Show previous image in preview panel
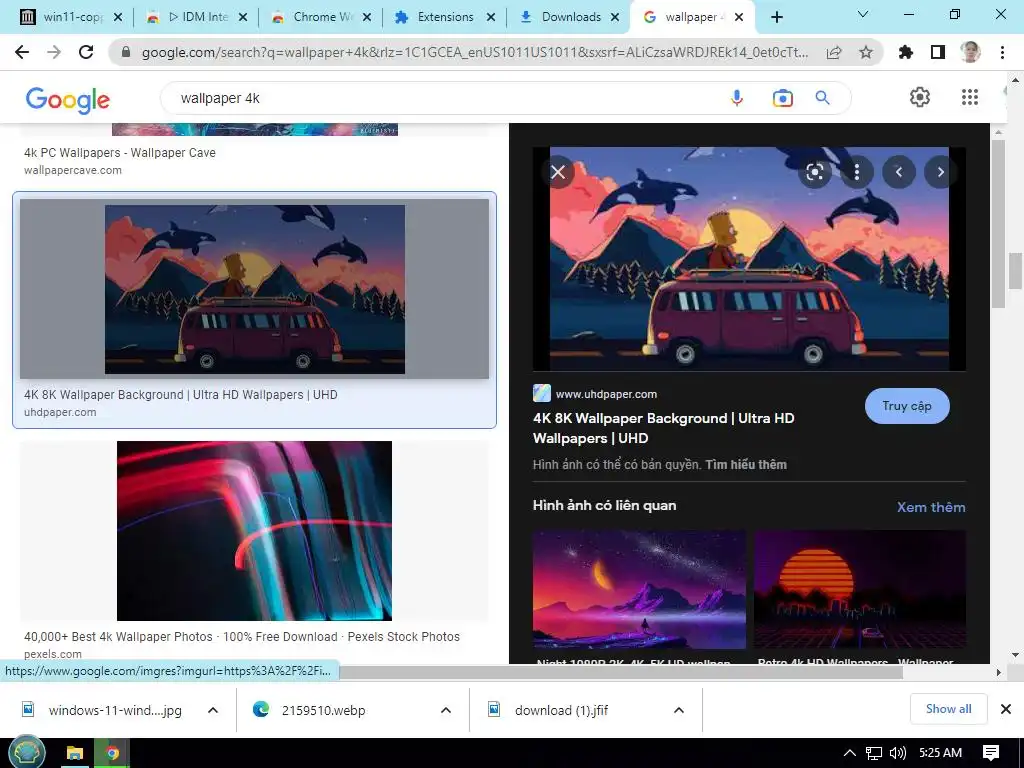 tap(899, 172)
